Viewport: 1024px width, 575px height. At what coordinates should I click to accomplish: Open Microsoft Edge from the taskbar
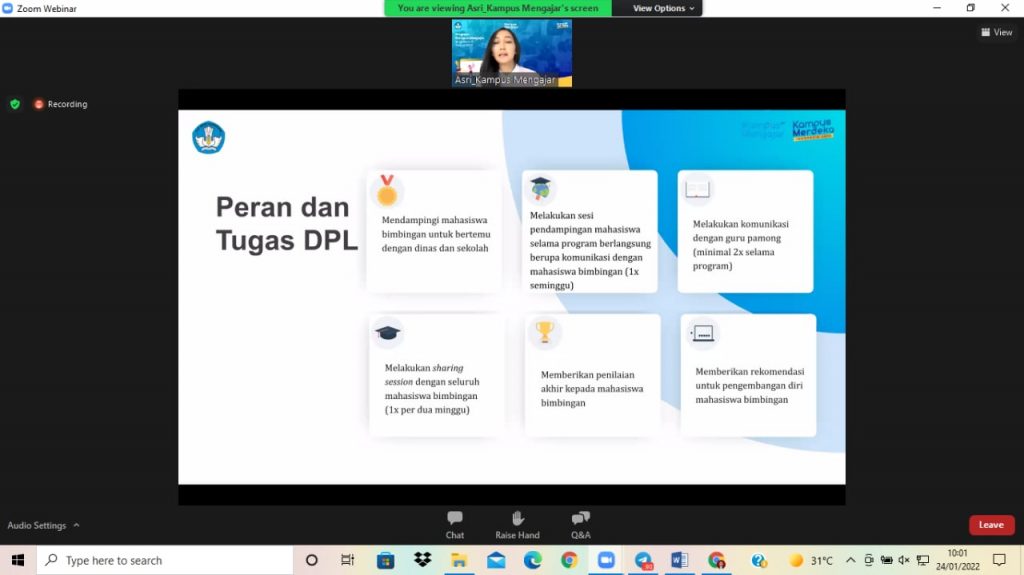pos(532,560)
